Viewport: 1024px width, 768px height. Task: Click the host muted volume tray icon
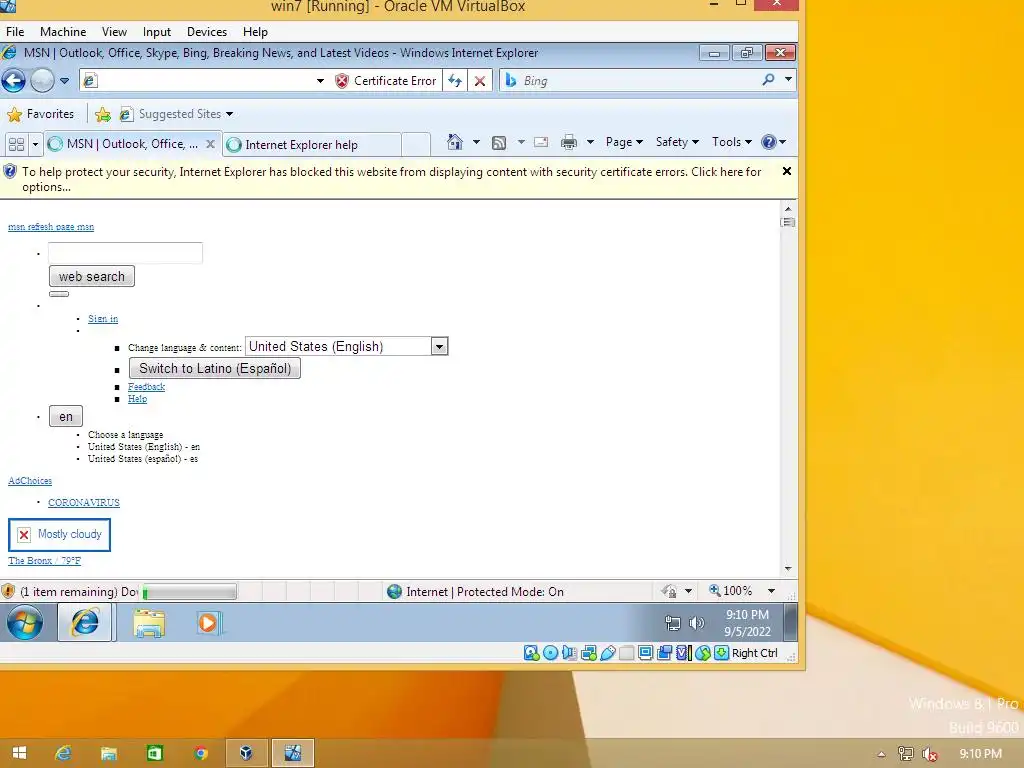pos(929,754)
